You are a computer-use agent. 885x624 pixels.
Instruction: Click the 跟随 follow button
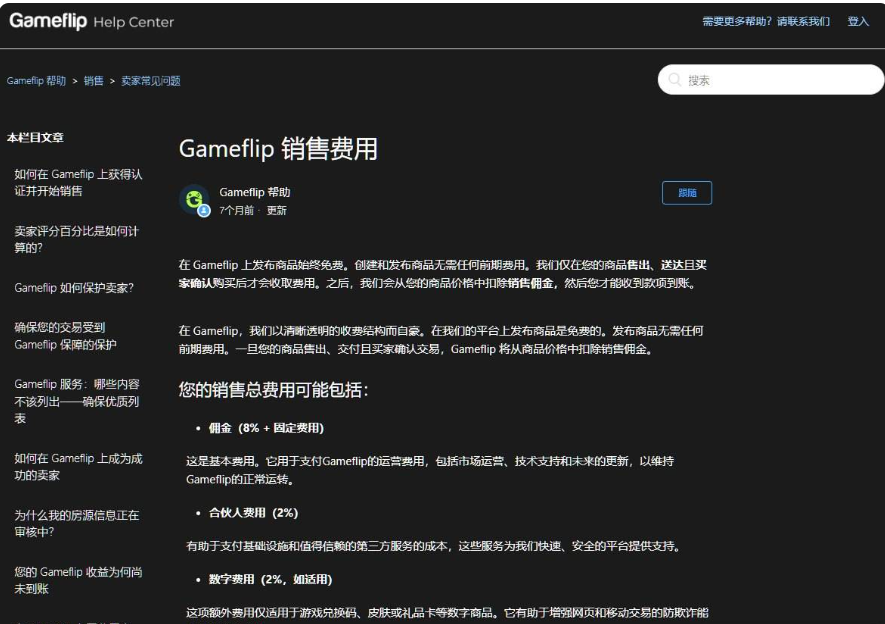[x=687, y=193]
